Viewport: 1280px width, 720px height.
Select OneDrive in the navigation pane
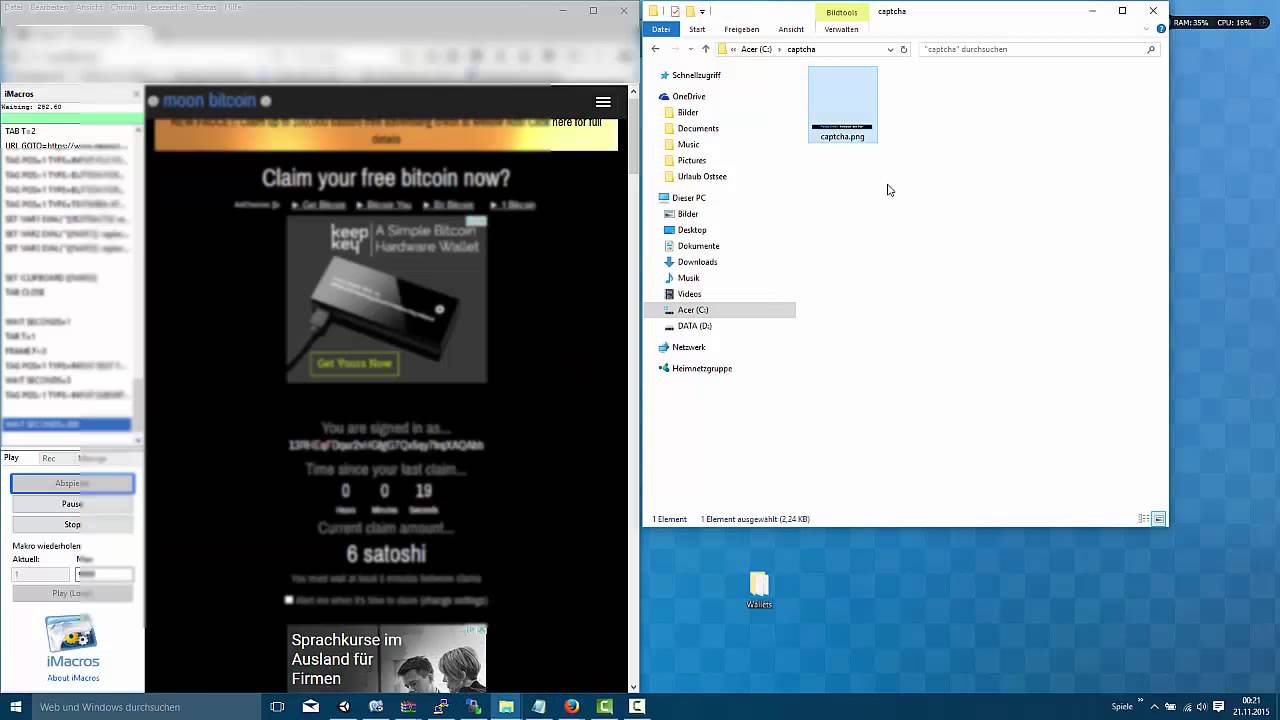pos(688,96)
